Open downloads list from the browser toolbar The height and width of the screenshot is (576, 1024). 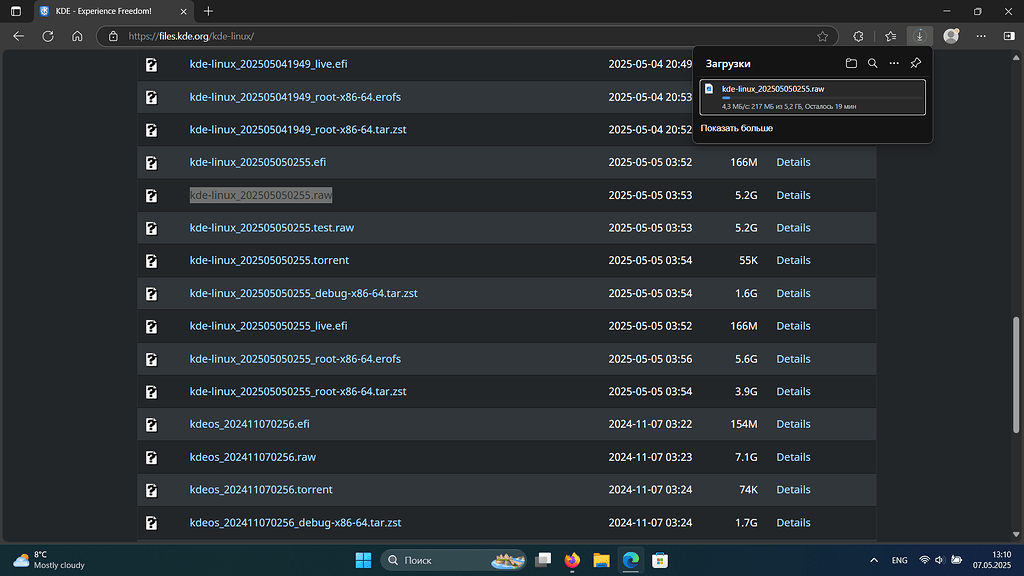(x=918, y=35)
